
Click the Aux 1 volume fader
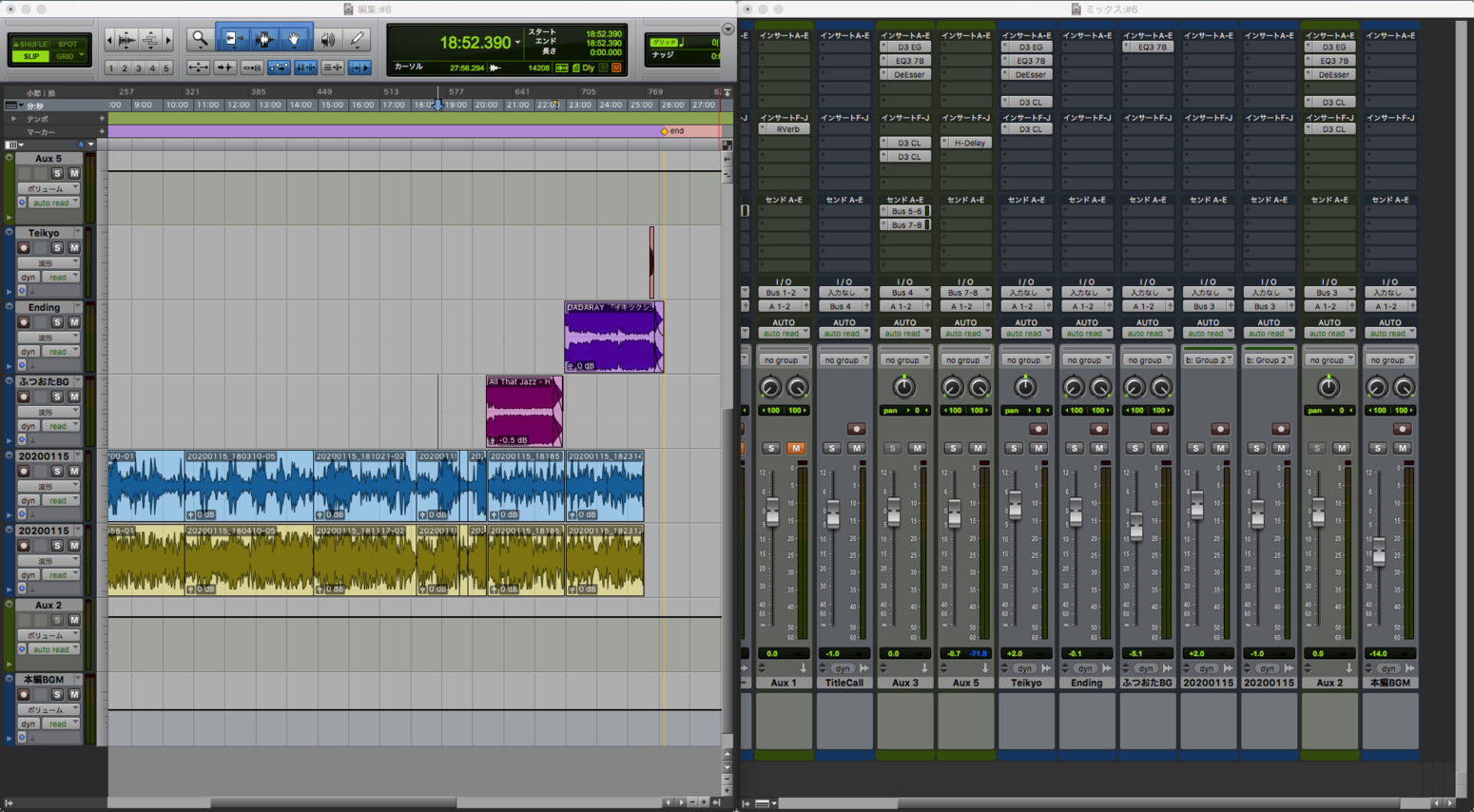point(772,512)
